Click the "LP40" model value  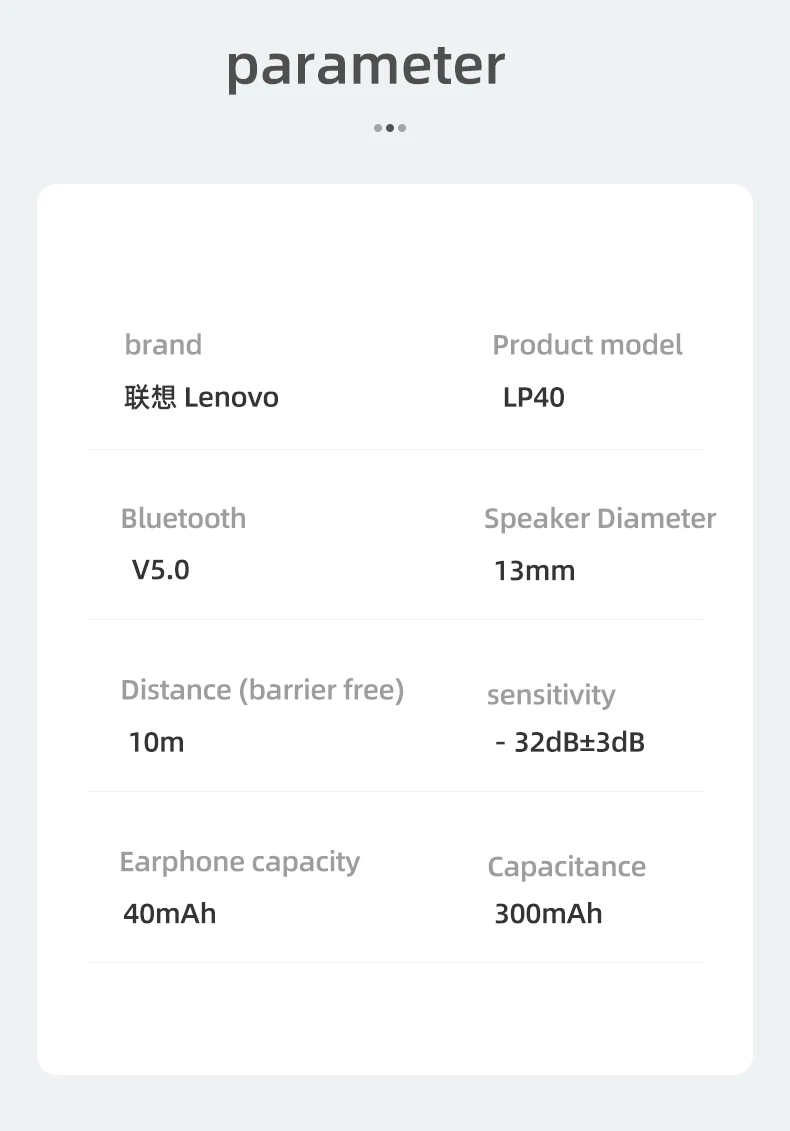pyautogui.click(x=534, y=397)
